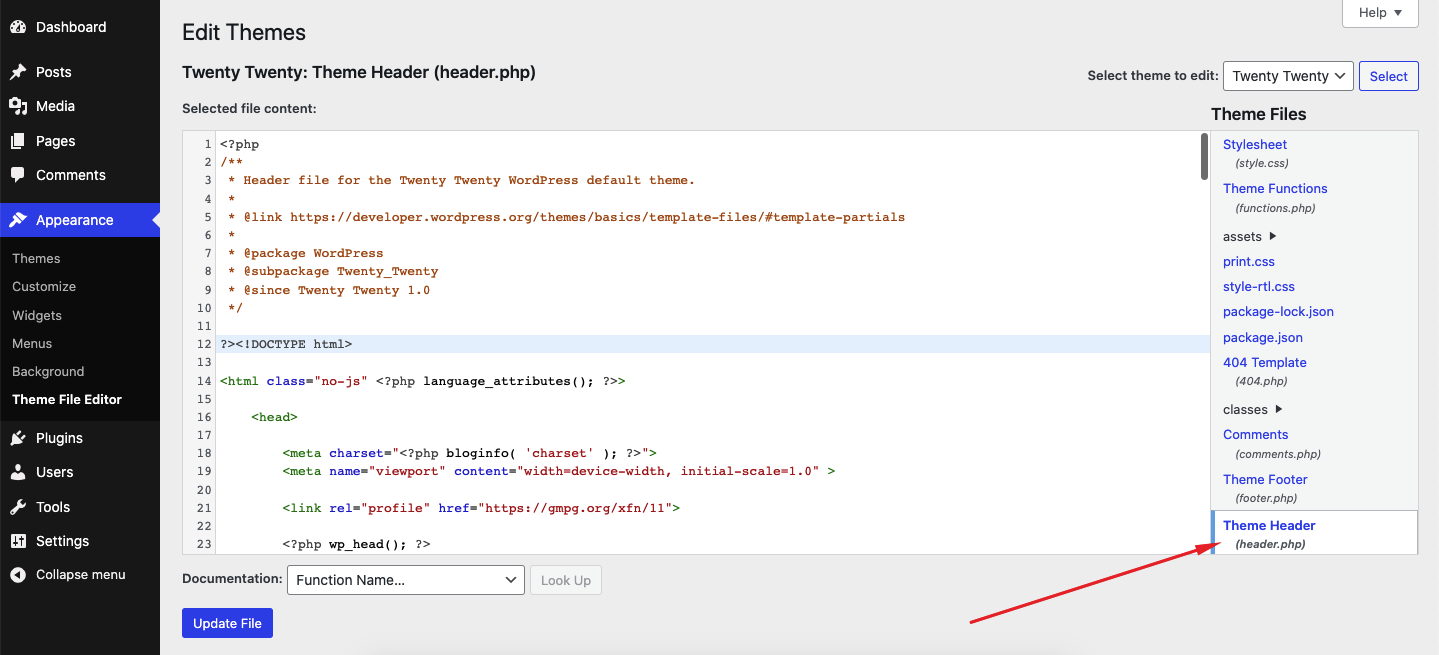Select the Dashboard icon in sidebar
1439x655 pixels.
[x=18, y=26]
